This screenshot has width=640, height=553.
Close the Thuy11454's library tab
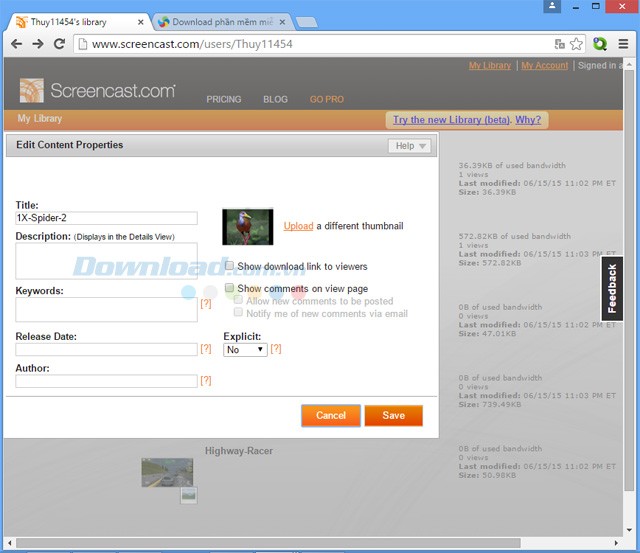tap(140, 22)
